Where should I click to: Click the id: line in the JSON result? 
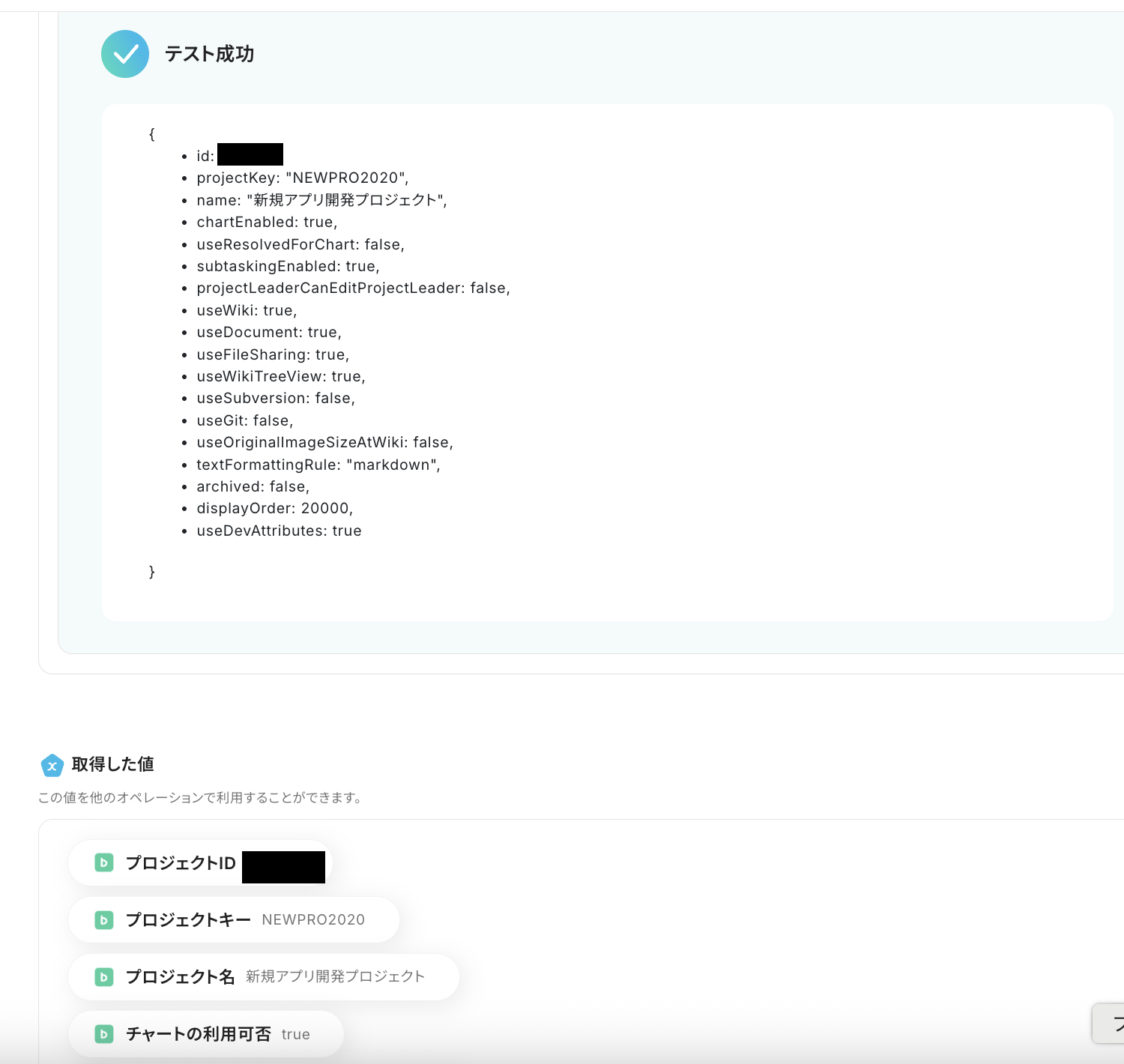click(x=240, y=155)
